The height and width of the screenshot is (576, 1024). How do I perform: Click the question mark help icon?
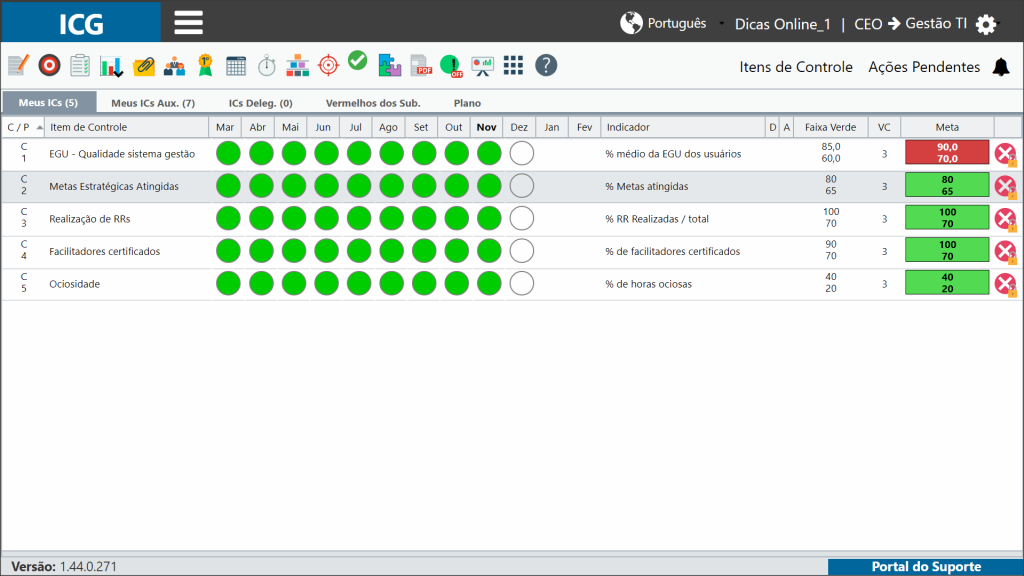pyautogui.click(x=546, y=65)
